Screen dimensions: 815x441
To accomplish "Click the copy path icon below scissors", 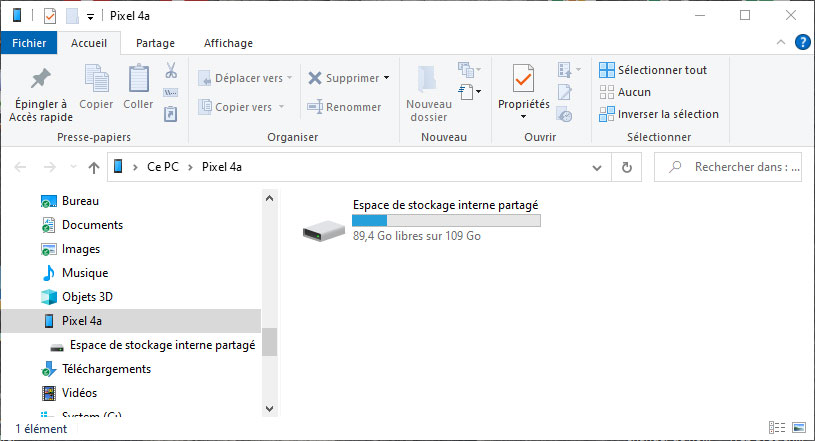I will pyautogui.click(x=170, y=93).
